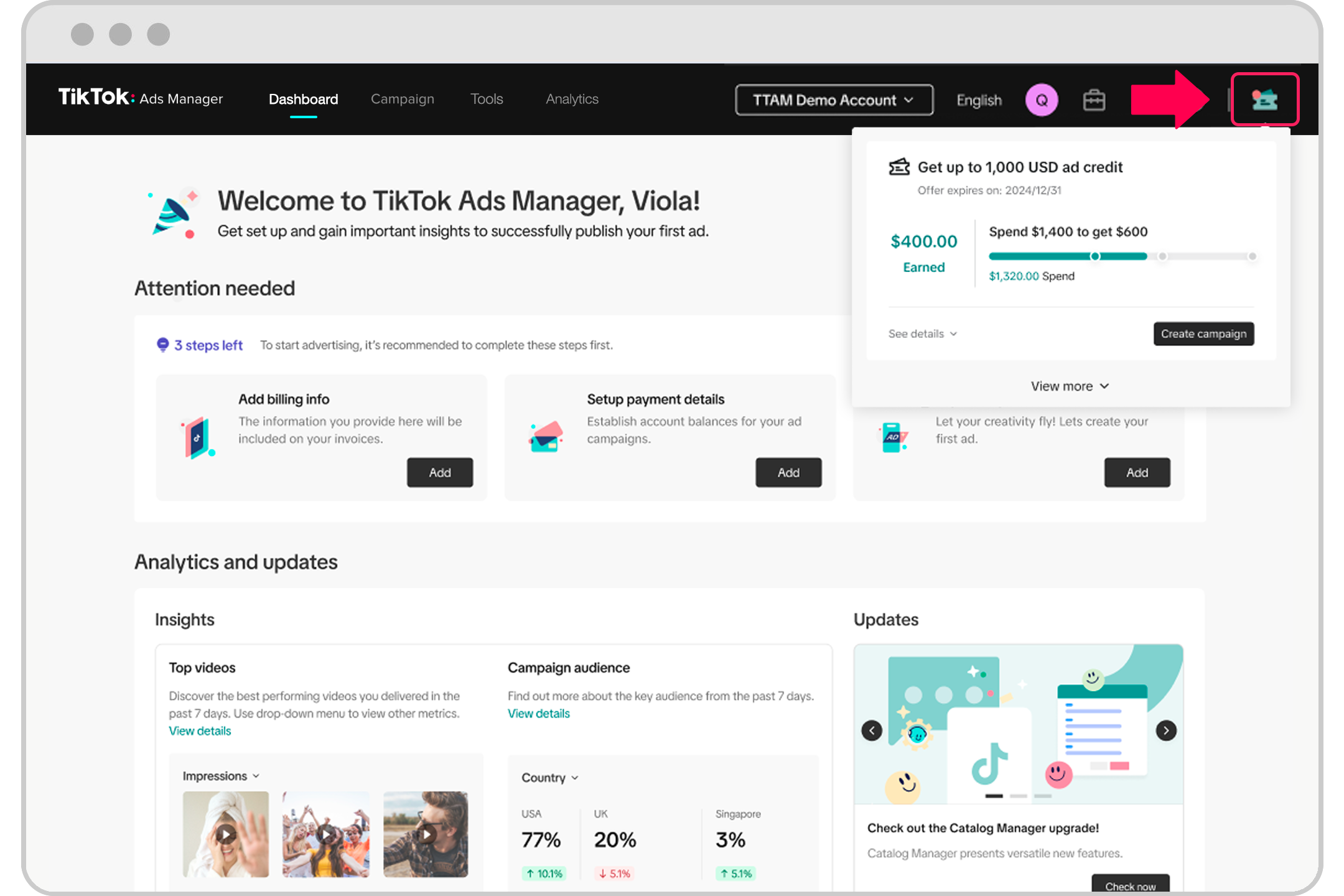Play the towel woman video thumbnail

pyautogui.click(x=225, y=834)
